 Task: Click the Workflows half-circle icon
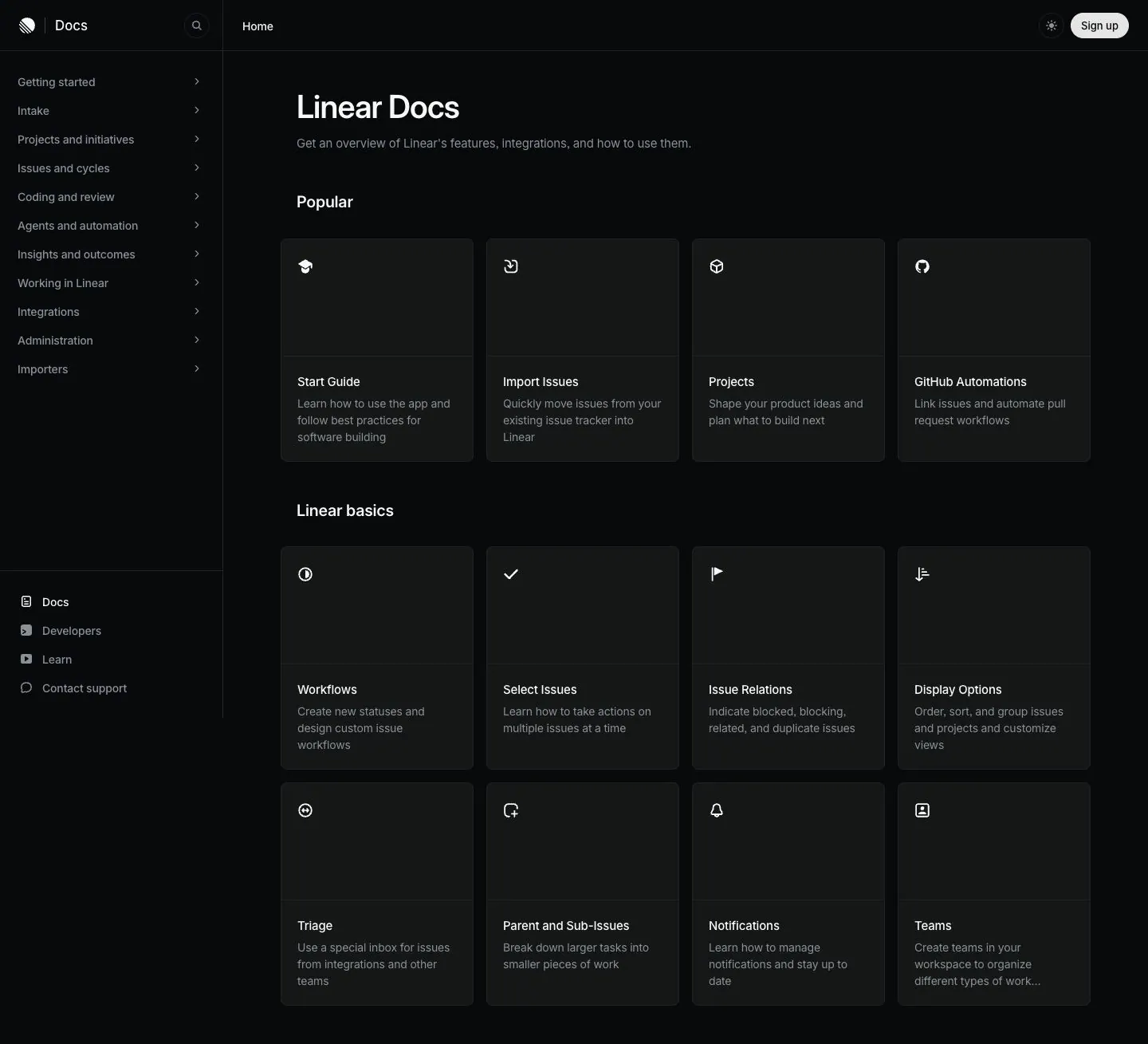pos(305,574)
